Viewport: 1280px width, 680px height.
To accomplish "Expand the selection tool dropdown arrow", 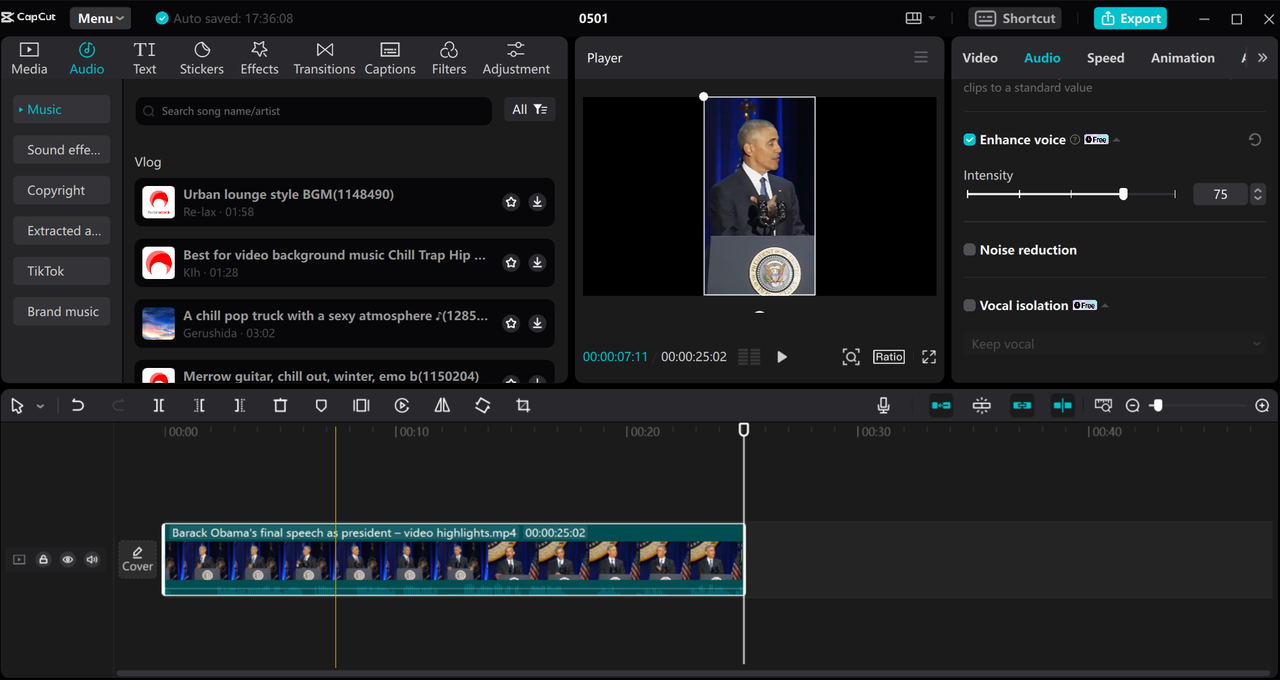I will [40, 406].
